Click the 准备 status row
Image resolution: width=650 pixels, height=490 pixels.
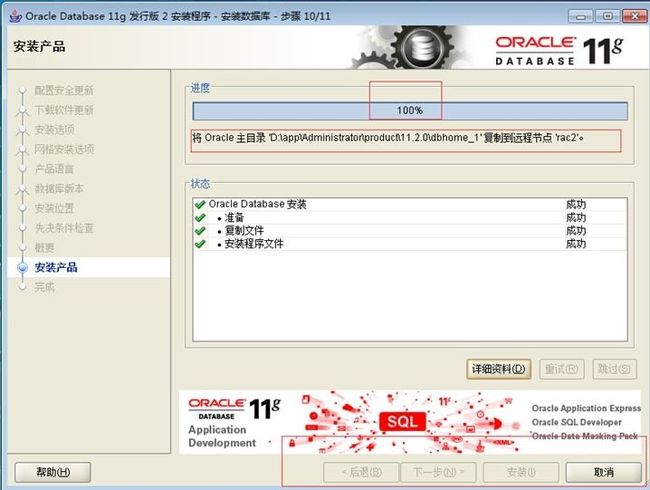point(410,217)
